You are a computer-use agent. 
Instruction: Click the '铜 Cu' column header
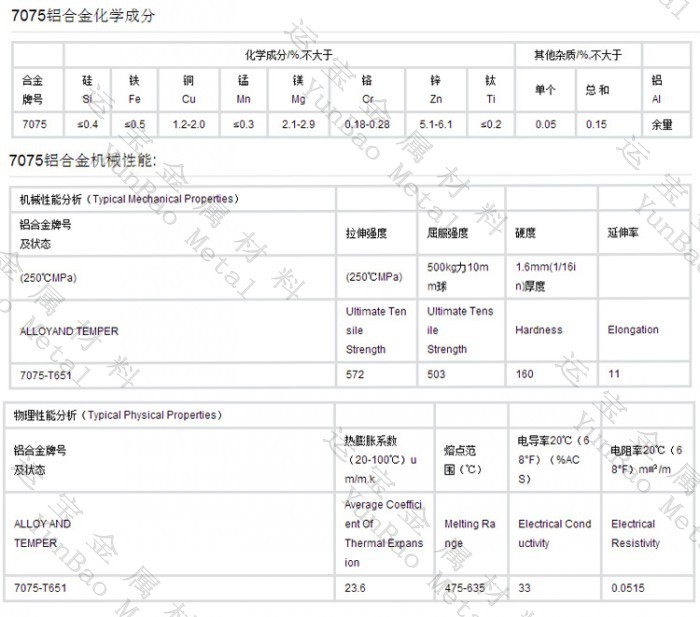pyautogui.click(x=189, y=90)
